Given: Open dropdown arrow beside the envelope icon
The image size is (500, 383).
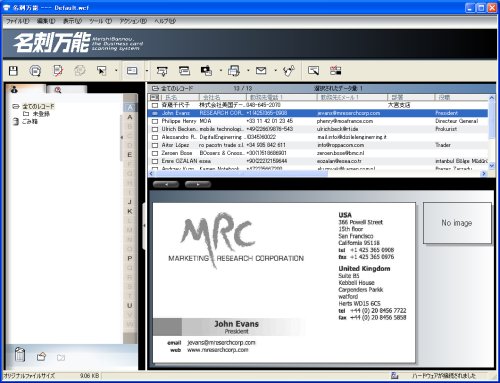Looking at the screenshot, I should point(275,71).
